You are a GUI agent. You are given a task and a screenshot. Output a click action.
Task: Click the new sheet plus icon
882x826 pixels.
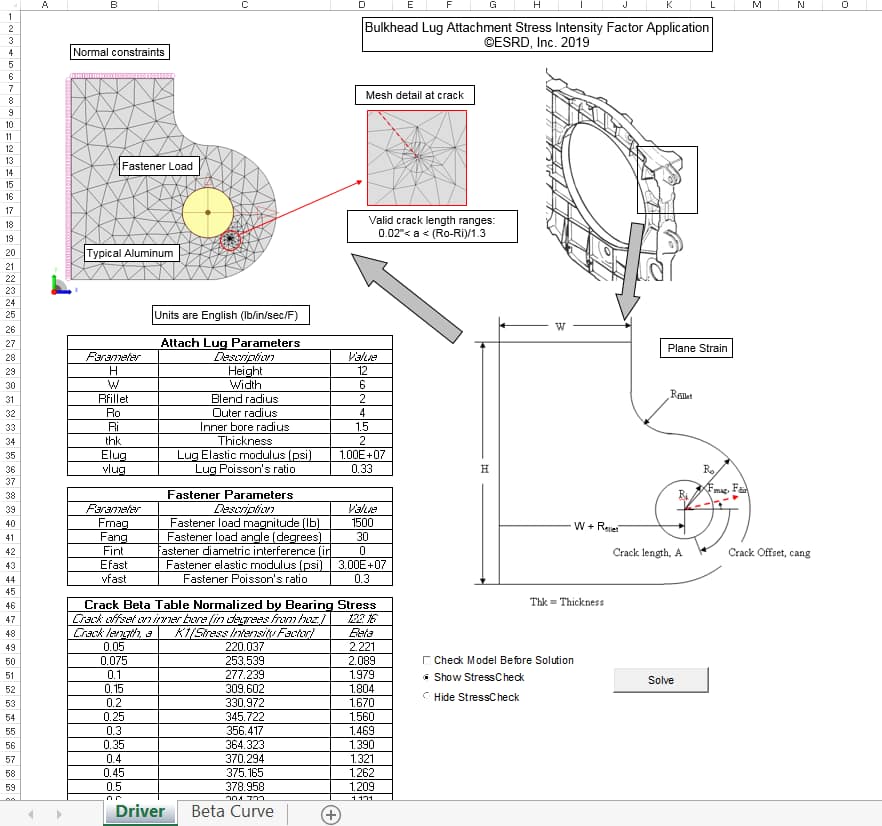coord(331,814)
